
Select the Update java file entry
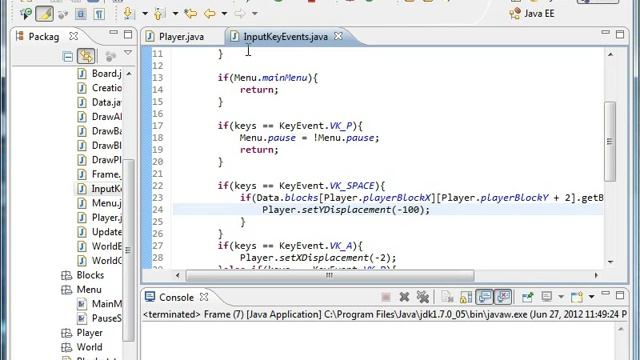[100, 232]
